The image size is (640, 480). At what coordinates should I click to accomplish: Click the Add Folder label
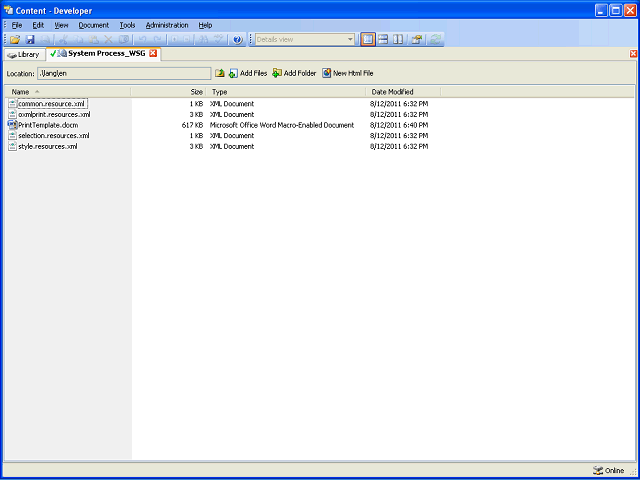pyautogui.click(x=300, y=73)
